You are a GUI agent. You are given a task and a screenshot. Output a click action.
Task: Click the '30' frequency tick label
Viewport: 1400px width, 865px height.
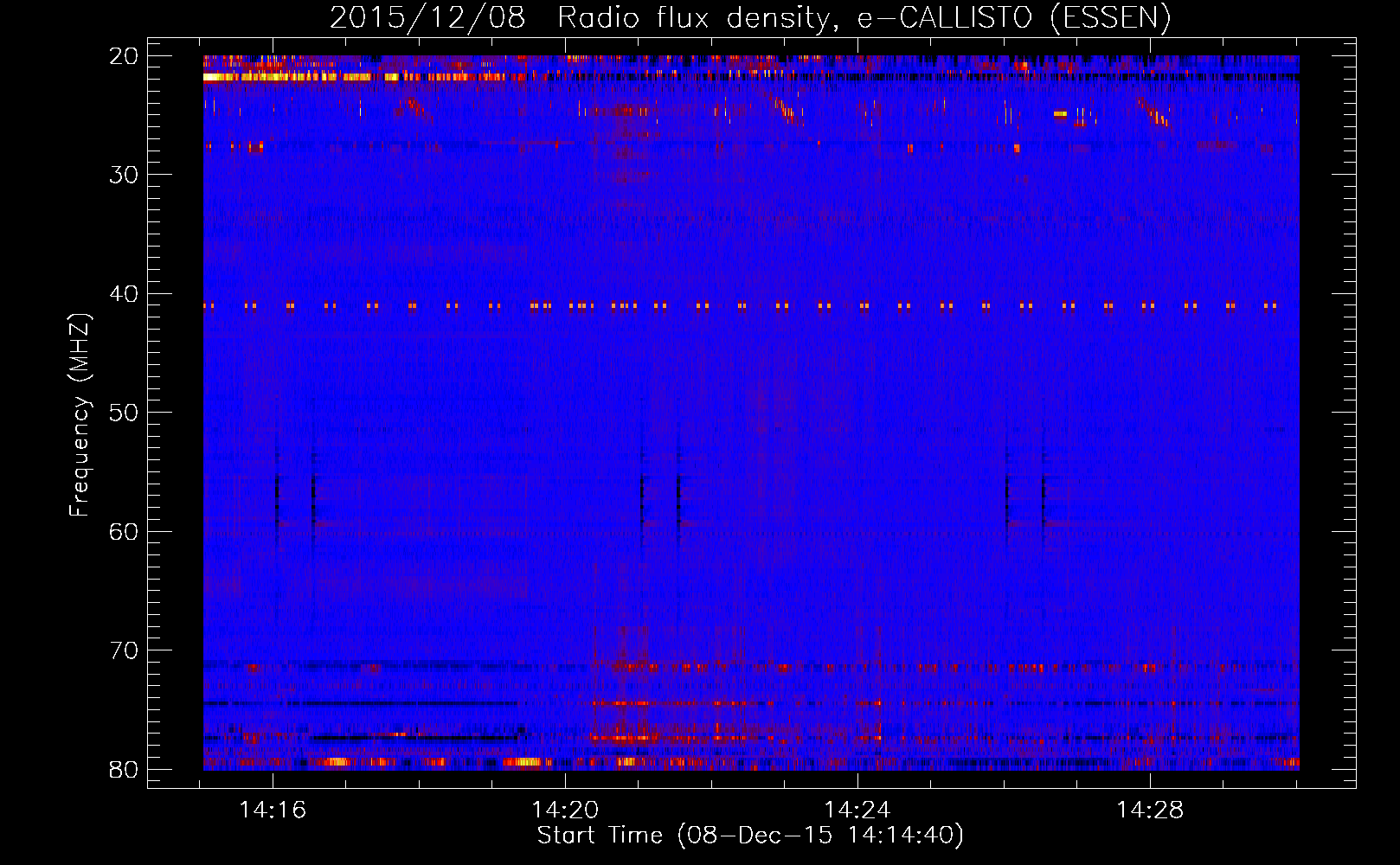[124, 175]
